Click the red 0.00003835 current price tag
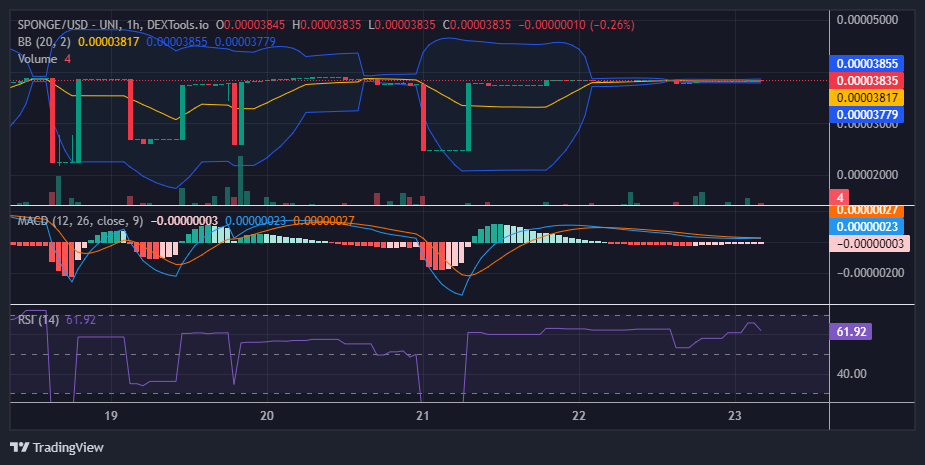 [866, 80]
